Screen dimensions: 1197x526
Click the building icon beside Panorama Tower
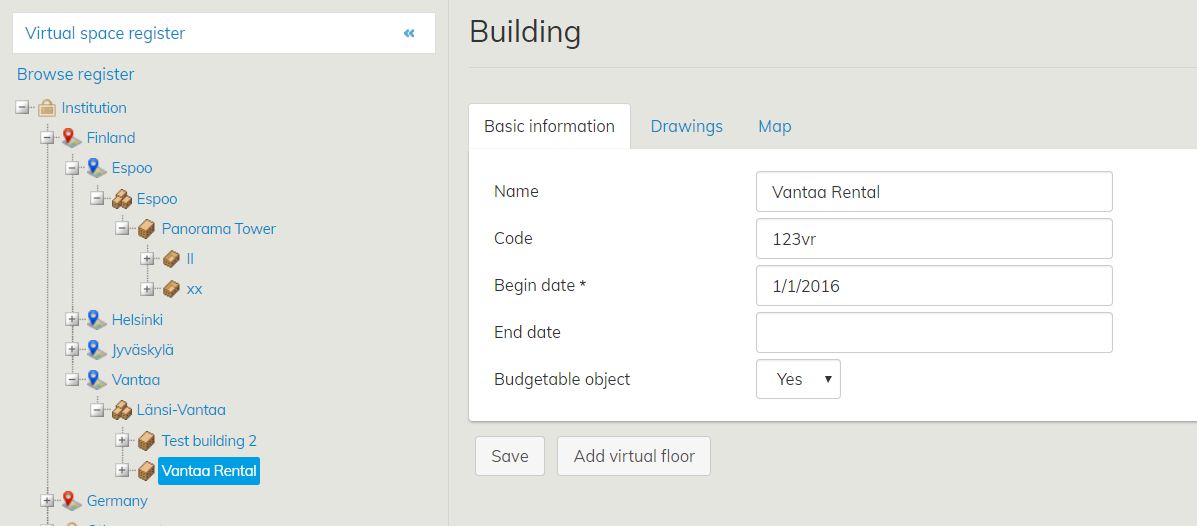146,229
